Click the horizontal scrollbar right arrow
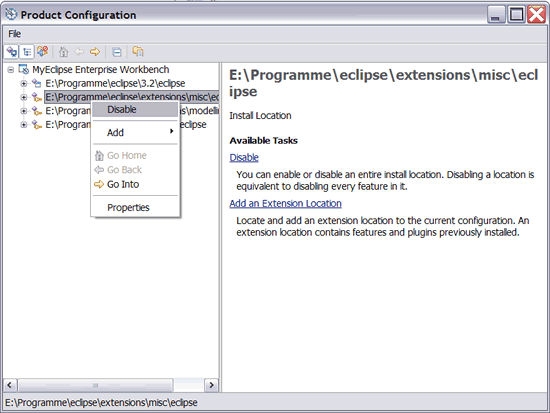The height and width of the screenshot is (413, 550). tap(211, 385)
